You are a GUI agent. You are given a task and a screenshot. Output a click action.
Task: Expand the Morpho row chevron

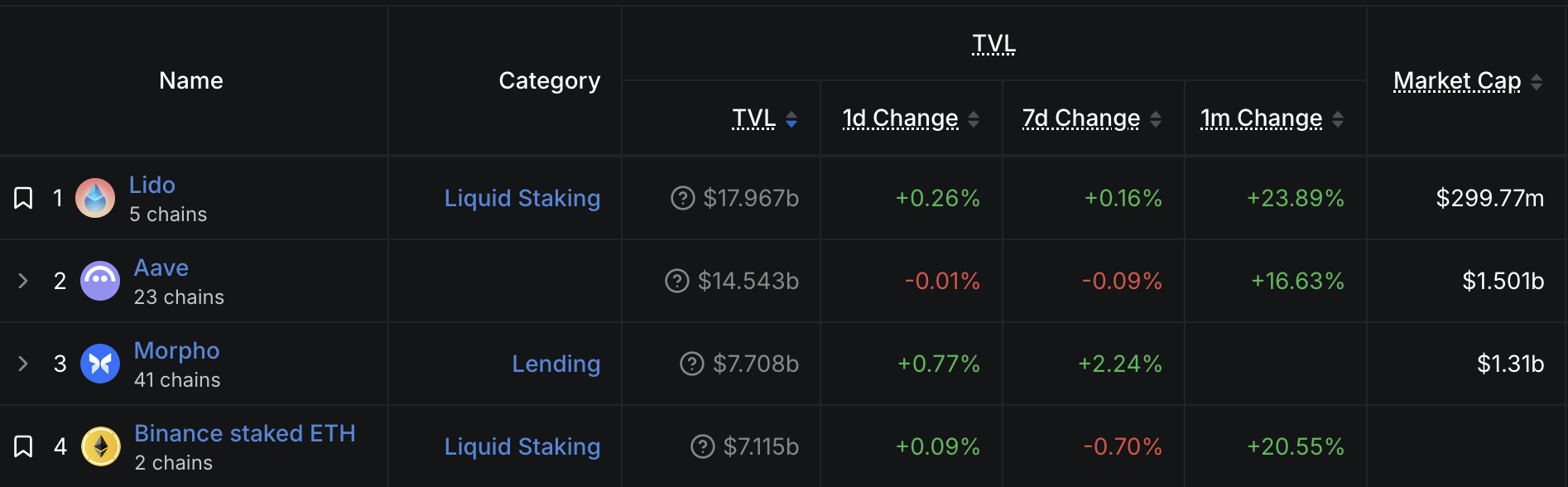(23, 364)
